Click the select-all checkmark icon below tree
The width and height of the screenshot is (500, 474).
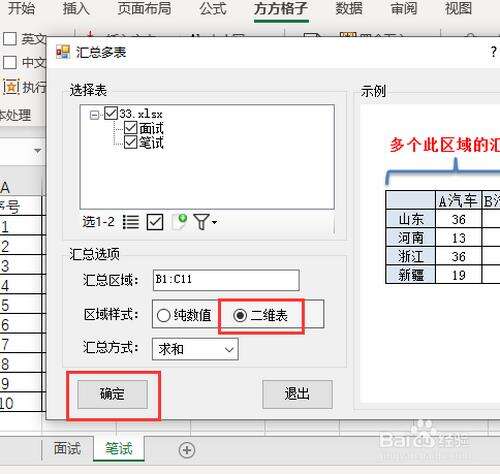(x=155, y=222)
